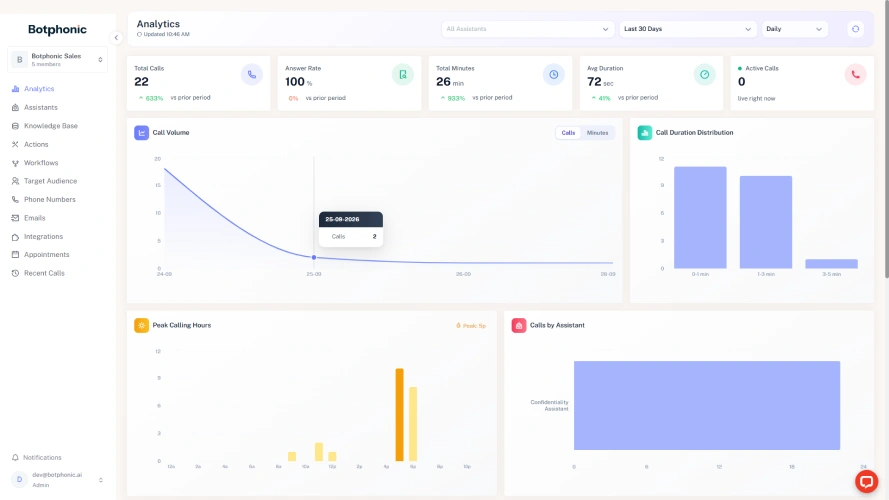This screenshot has width=889, height=500.
Task: Click the Recent Calls clock icon
Action: tap(15, 273)
